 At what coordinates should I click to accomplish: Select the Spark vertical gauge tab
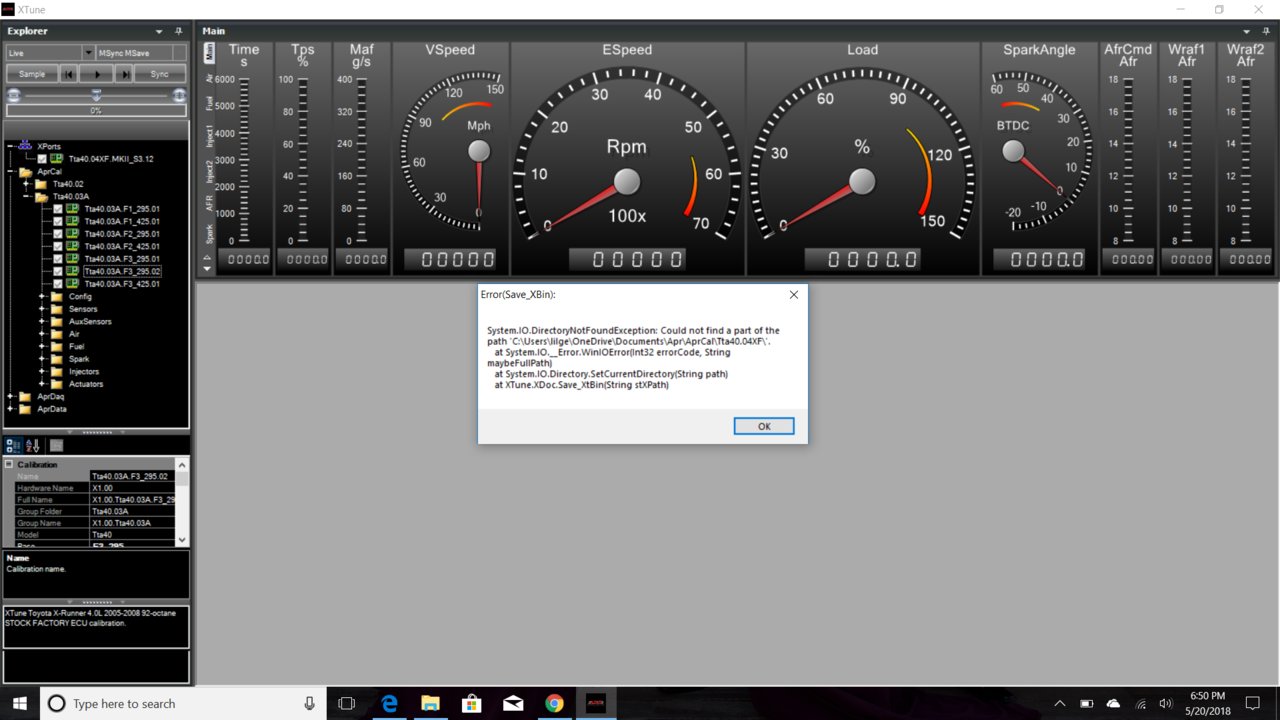pos(210,234)
